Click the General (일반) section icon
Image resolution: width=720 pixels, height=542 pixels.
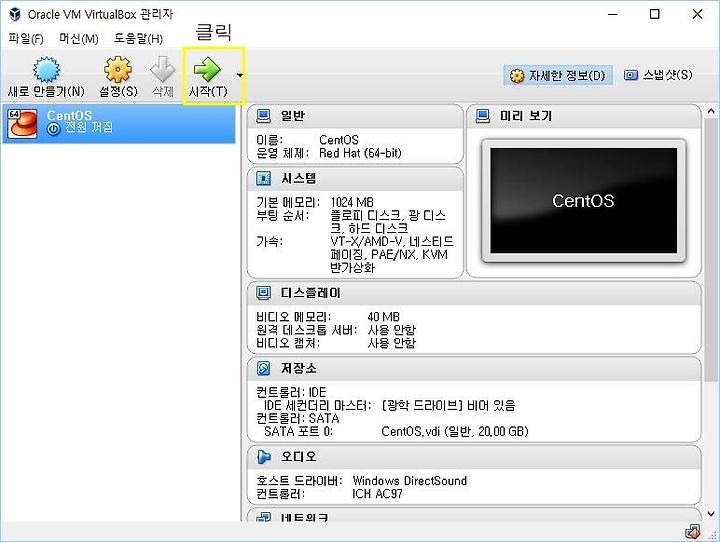coord(263,116)
